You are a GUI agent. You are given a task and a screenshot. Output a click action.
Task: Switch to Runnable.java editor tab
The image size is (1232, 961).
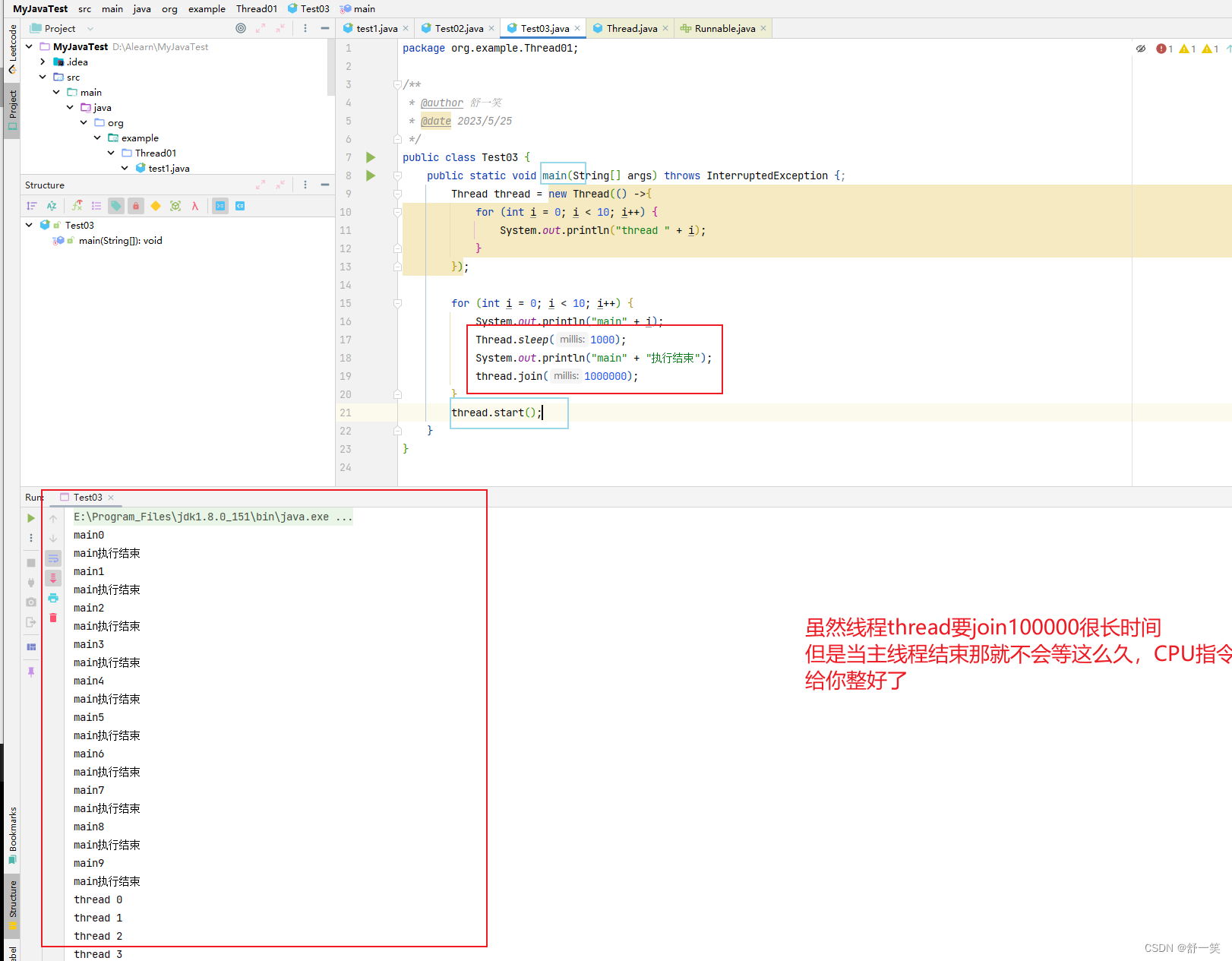(724, 28)
